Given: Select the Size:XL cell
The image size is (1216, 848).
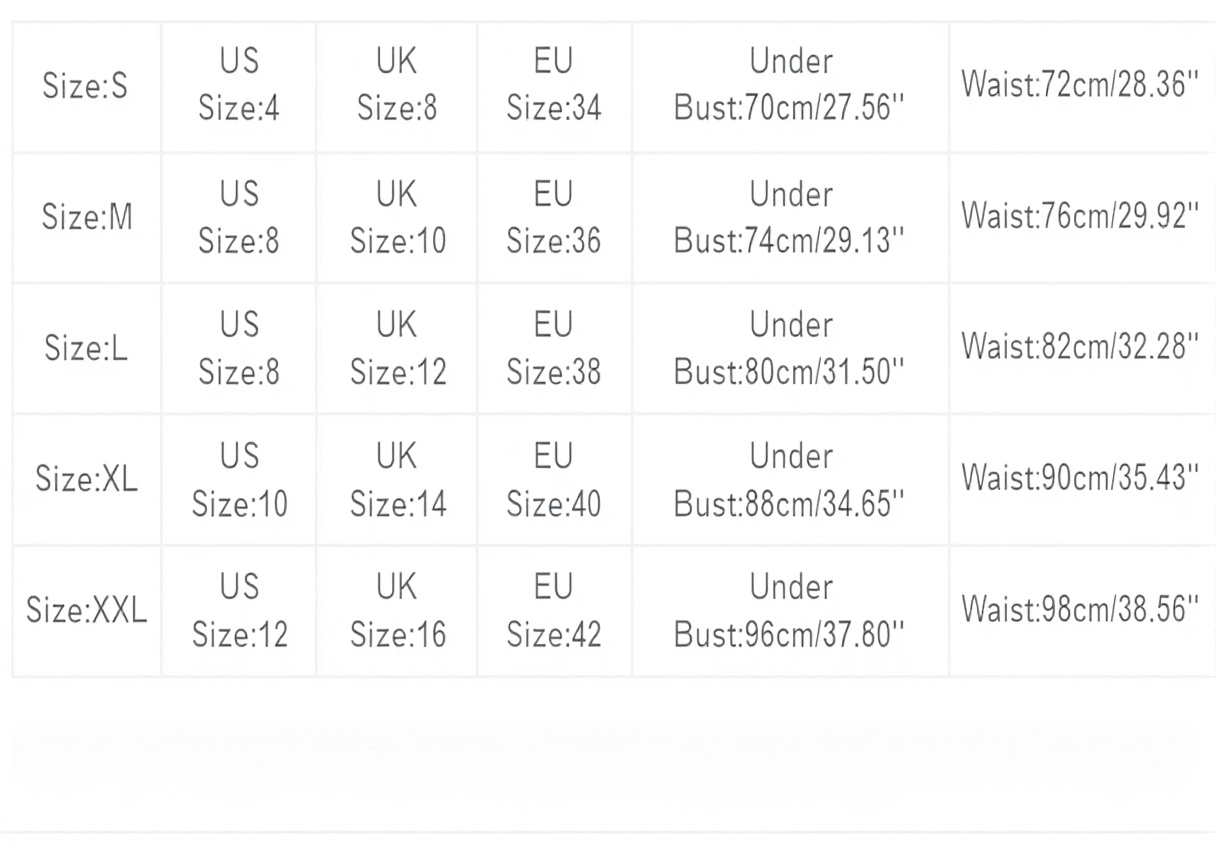Looking at the screenshot, I should [x=86, y=479].
